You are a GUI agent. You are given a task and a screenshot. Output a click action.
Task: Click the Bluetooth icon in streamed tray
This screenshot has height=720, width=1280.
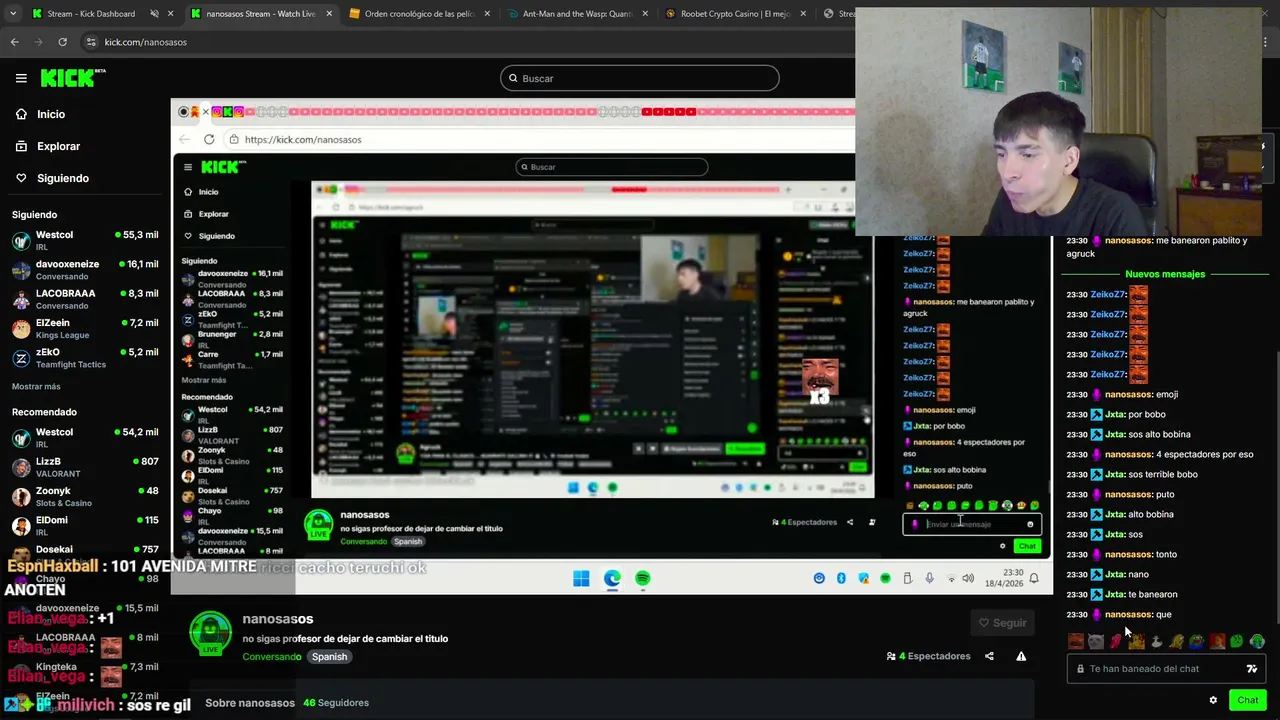click(x=841, y=578)
